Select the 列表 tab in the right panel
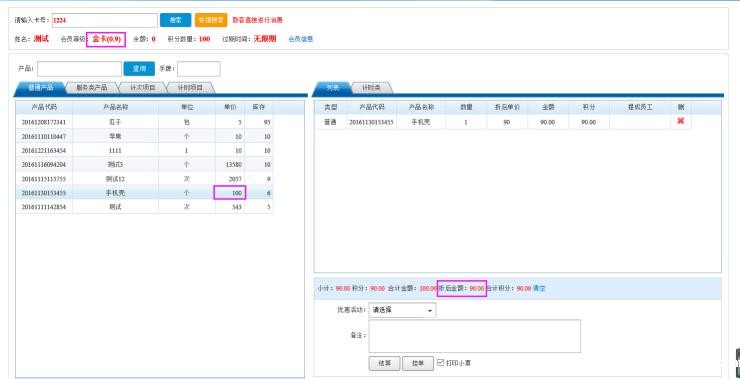Screen dimensions: 740x379 tap(333, 88)
